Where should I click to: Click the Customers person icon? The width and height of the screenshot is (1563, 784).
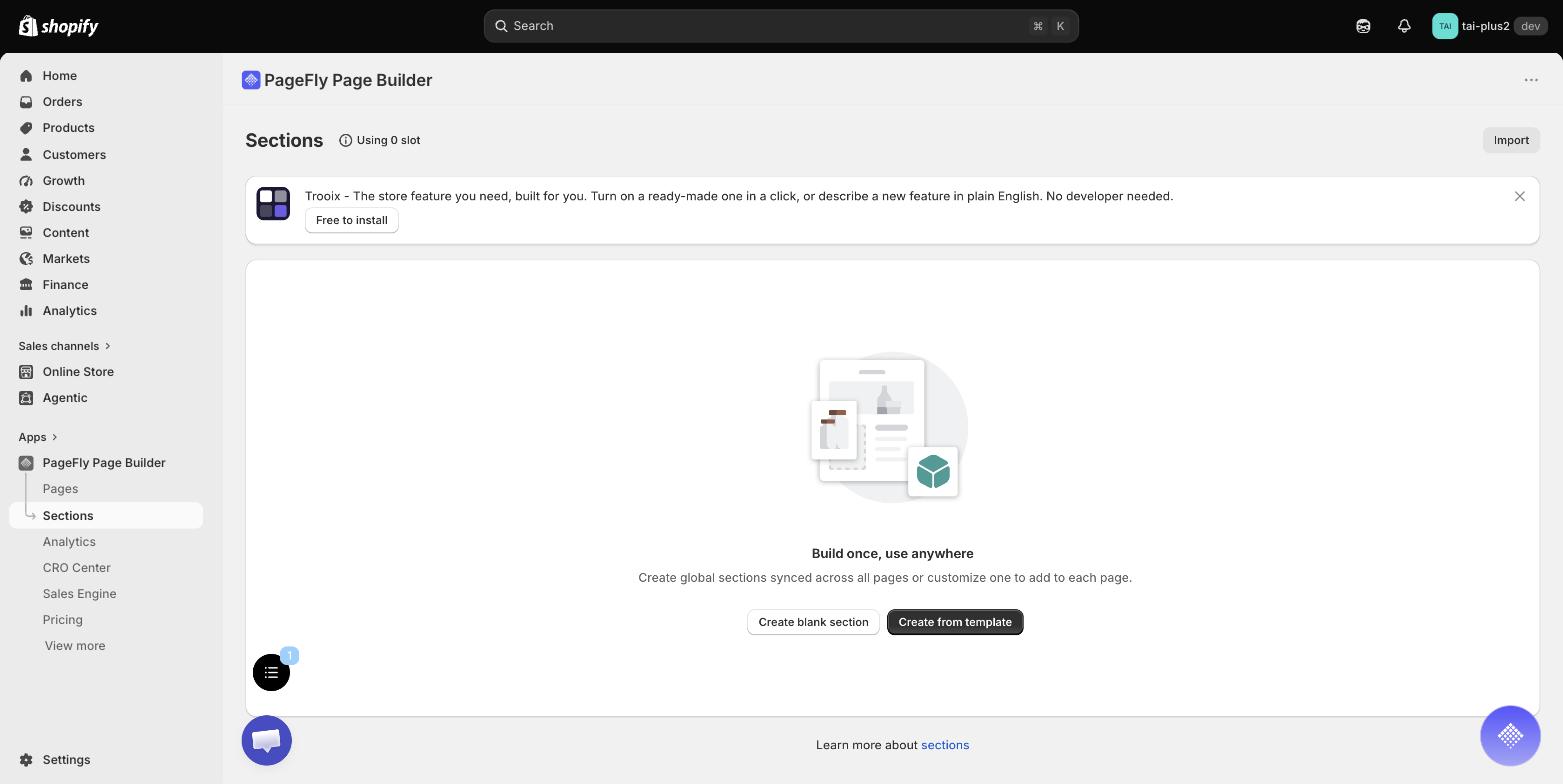(x=26, y=155)
